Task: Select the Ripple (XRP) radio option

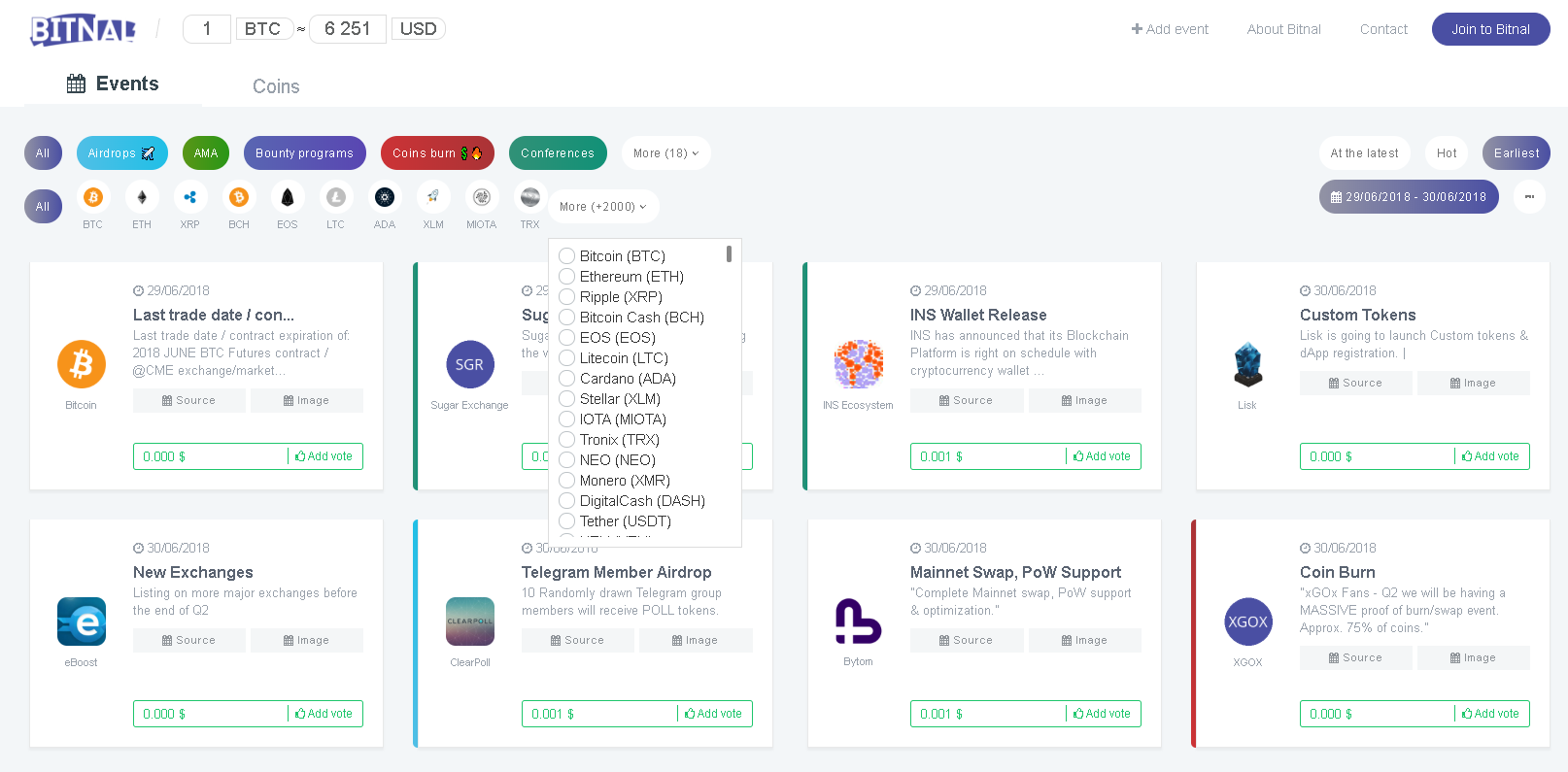Action: pyautogui.click(x=567, y=297)
